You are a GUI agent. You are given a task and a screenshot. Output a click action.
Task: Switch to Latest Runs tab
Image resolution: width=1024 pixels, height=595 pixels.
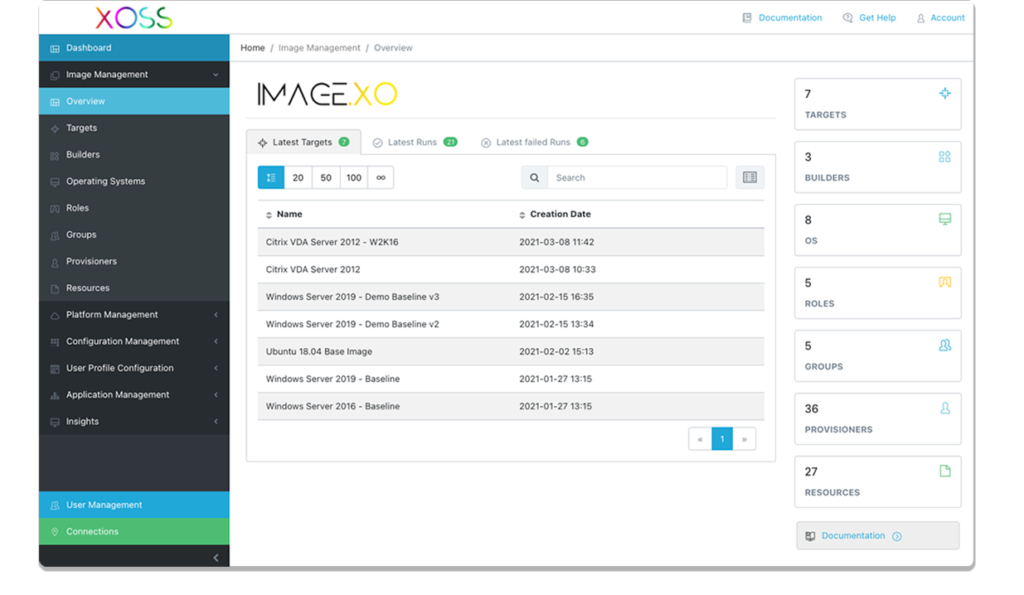tap(415, 142)
